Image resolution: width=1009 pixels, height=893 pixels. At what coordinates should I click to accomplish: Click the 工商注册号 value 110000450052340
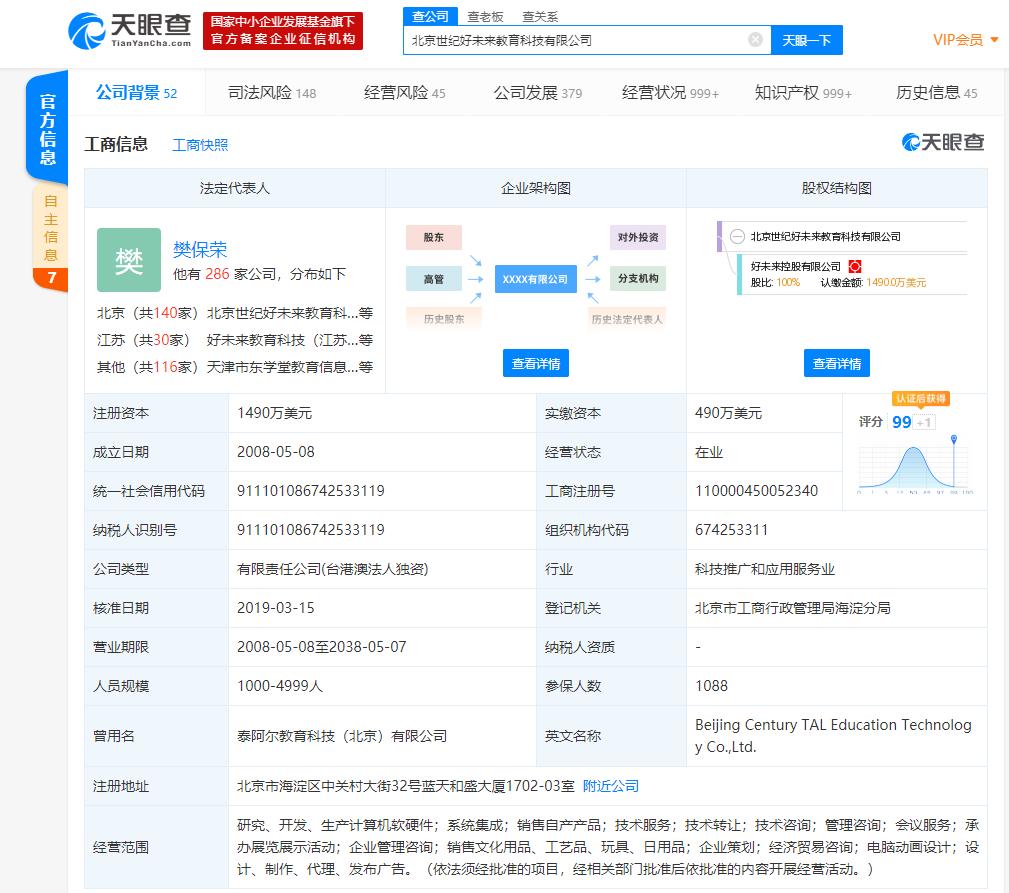[756, 491]
